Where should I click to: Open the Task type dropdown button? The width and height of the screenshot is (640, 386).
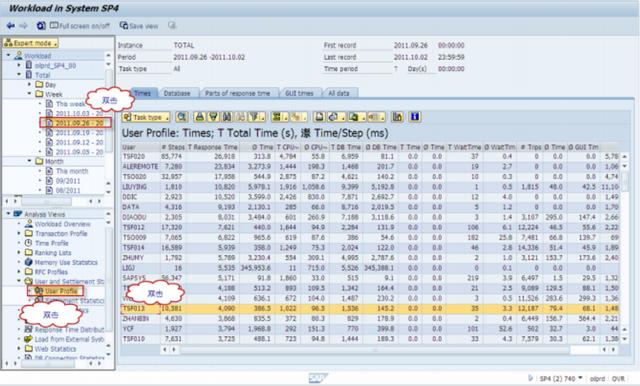[x=146, y=117]
